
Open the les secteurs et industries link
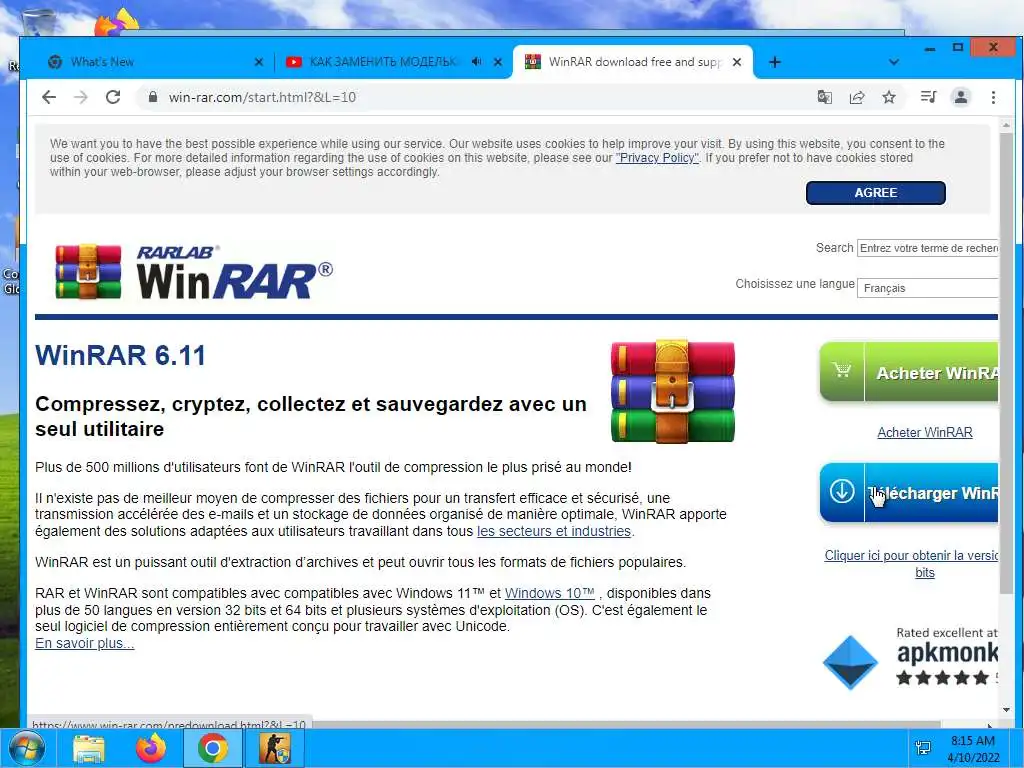pyautogui.click(x=554, y=531)
